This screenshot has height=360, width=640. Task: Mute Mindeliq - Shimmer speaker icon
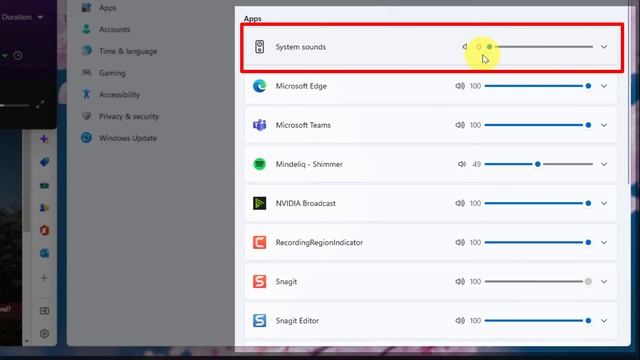[462, 164]
